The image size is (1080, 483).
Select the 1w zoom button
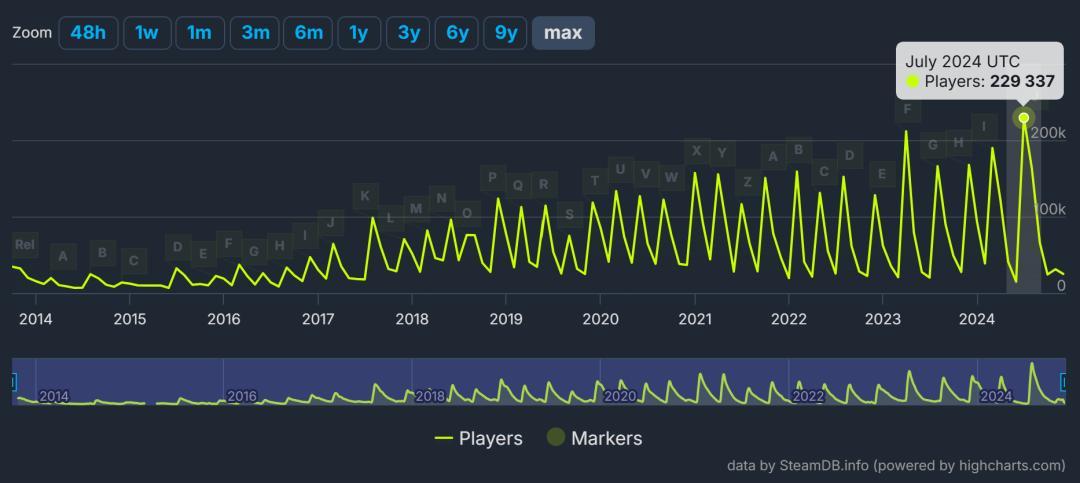point(147,32)
